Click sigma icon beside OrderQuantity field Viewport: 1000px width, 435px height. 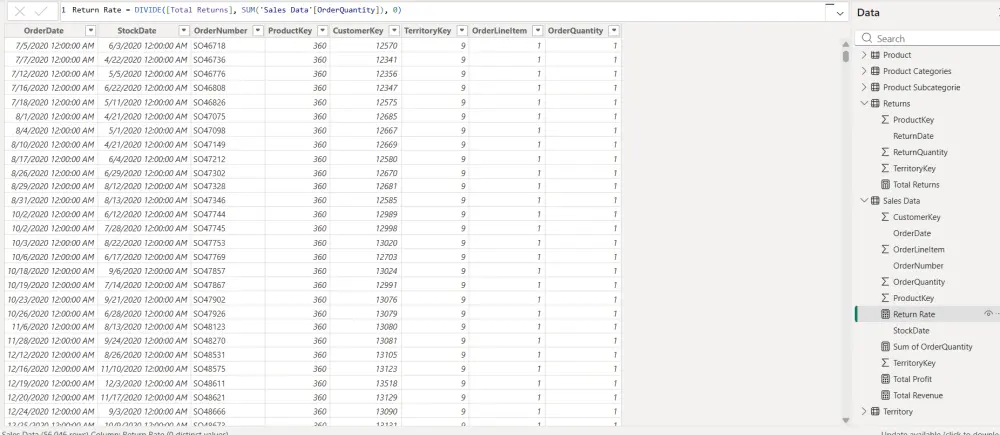pos(885,282)
